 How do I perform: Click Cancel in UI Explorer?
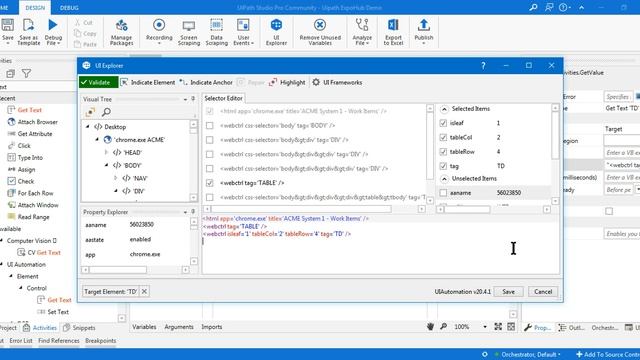[543, 291]
